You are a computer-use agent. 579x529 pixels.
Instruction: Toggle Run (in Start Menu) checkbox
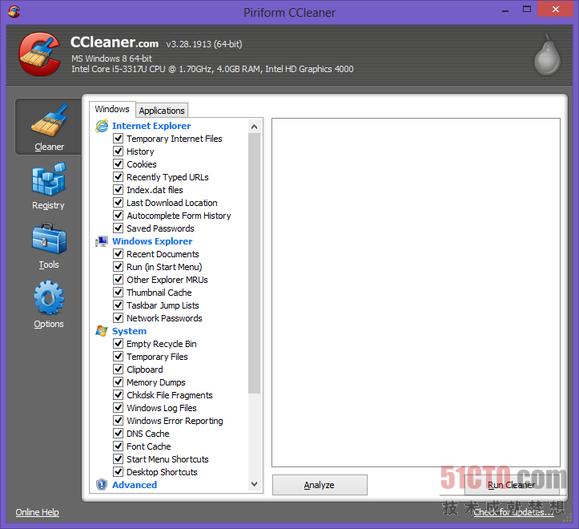tap(118, 267)
